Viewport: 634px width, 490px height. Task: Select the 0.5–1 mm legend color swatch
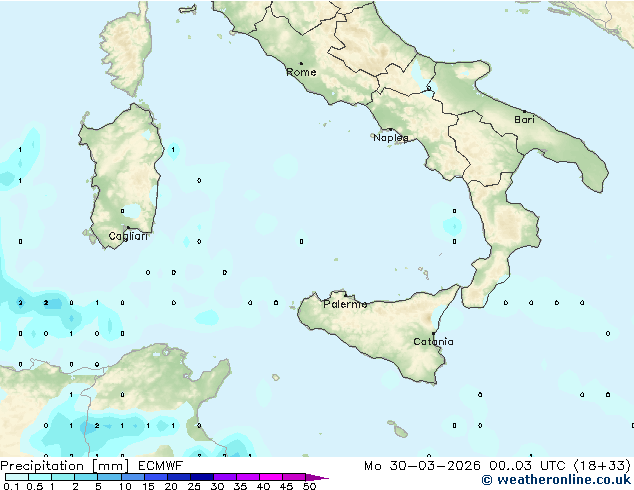pos(40,477)
